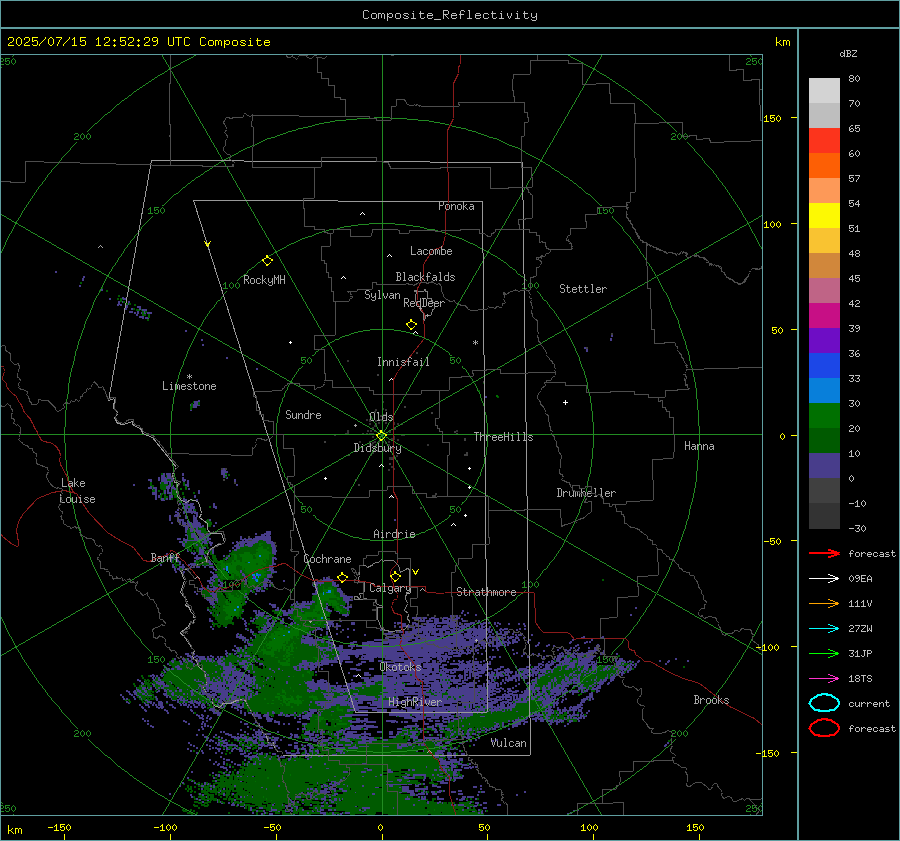Click the green 31JP arrow icon
Viewport: 900px width, 841px height.
click(824, 653)
